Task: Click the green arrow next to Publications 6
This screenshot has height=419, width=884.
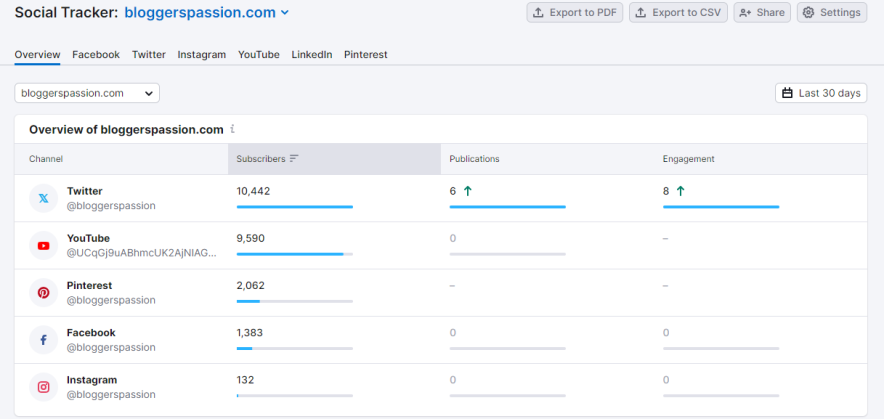Action: click(x=467, y=191)
